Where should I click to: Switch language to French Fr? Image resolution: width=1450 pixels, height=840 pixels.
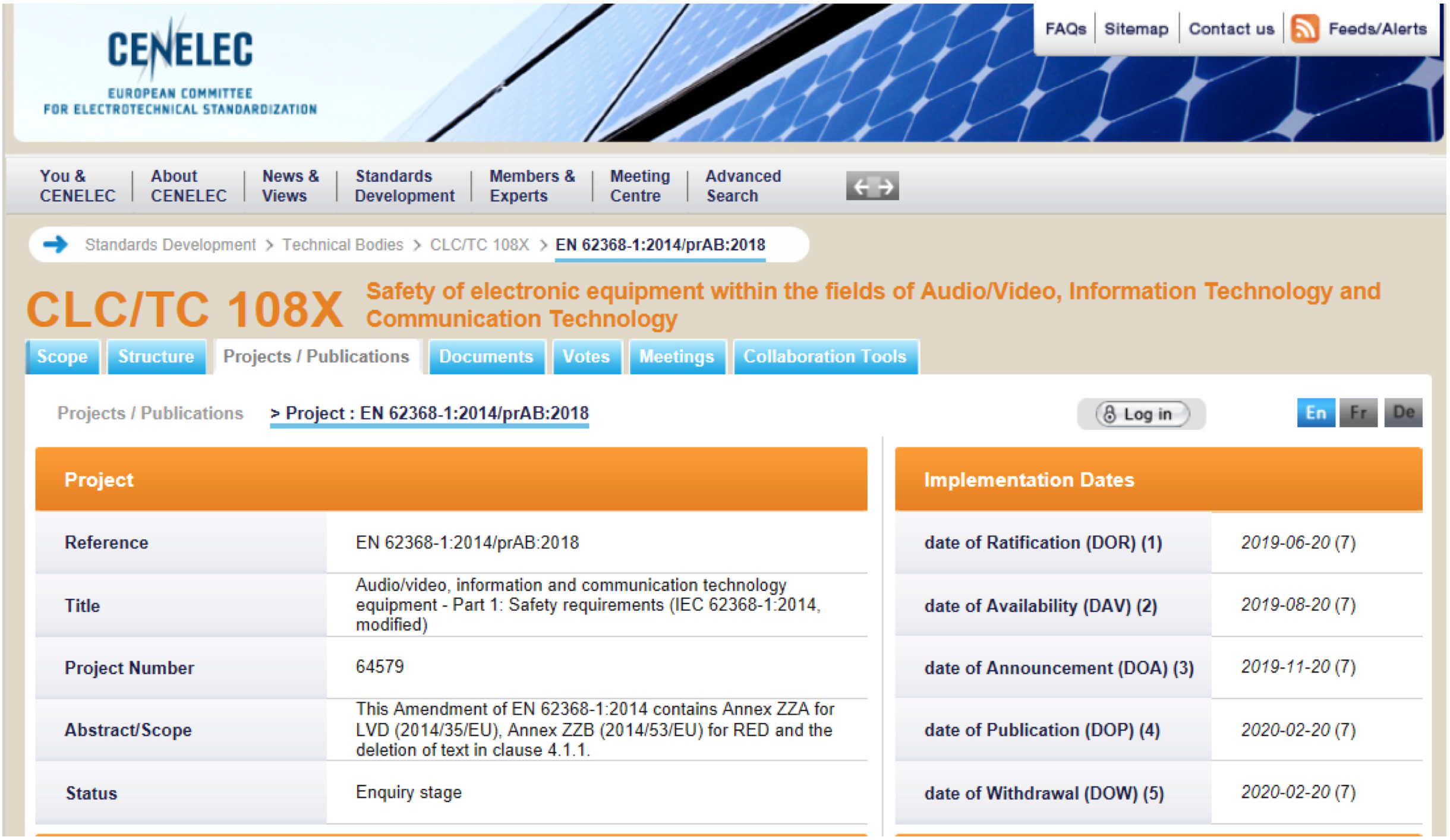(1358, 413)
